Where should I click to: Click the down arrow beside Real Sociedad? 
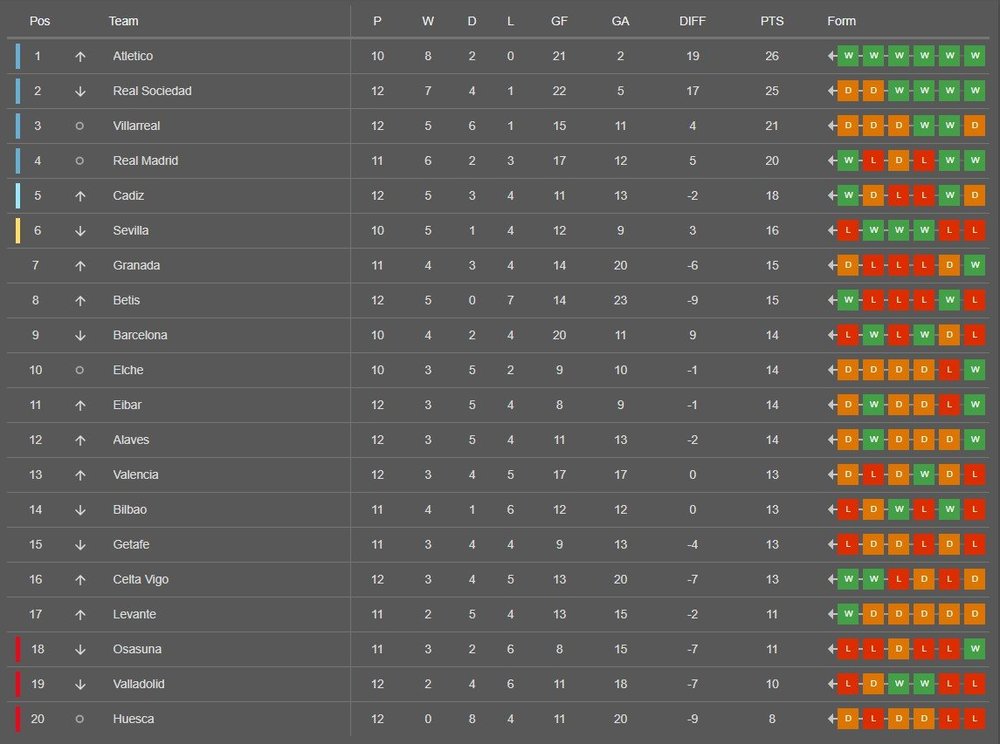point(80,91)
